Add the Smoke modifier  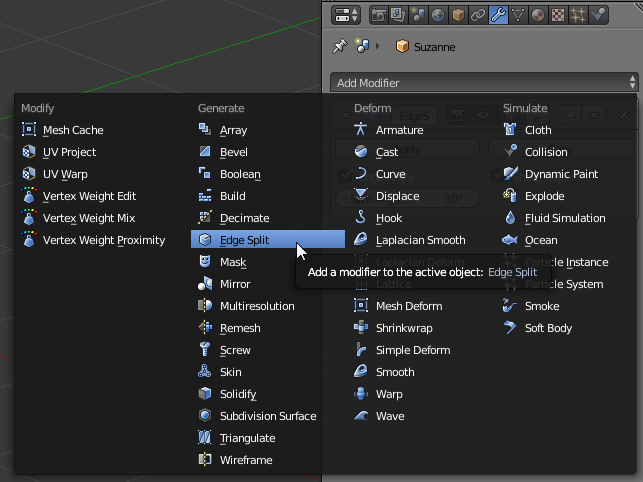point(566,306)
